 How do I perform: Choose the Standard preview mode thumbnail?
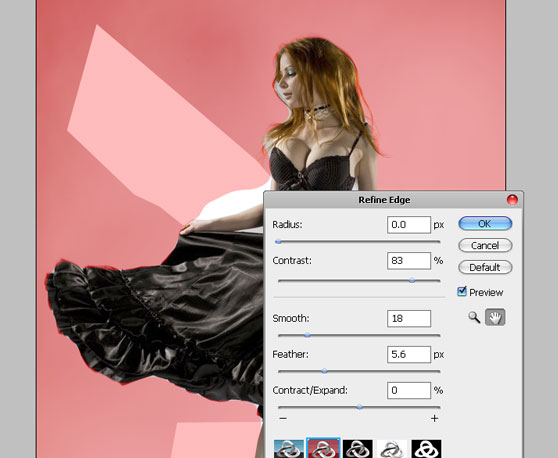coord(289,449)
